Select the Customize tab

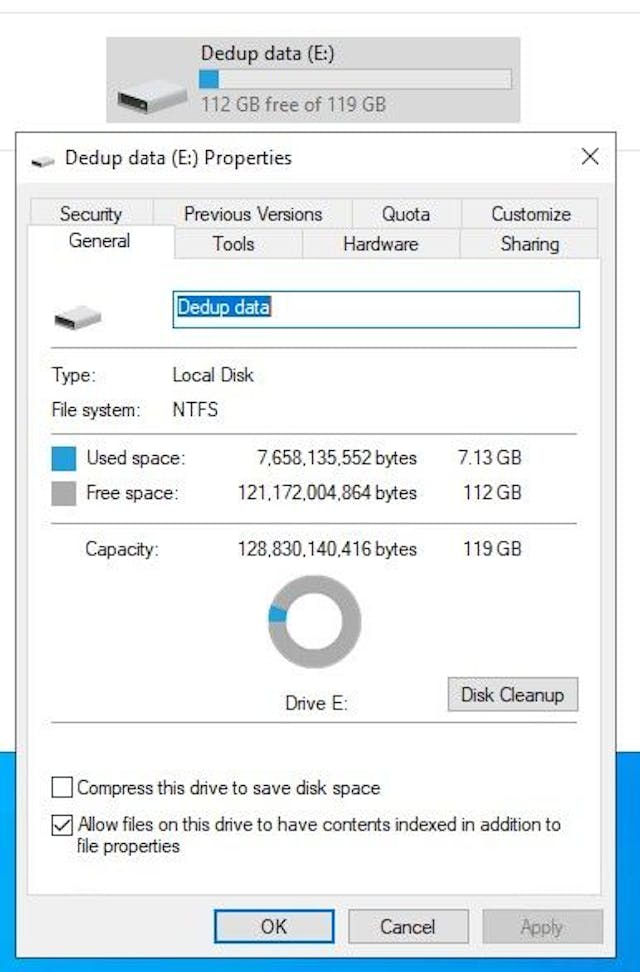coord(530,214)
